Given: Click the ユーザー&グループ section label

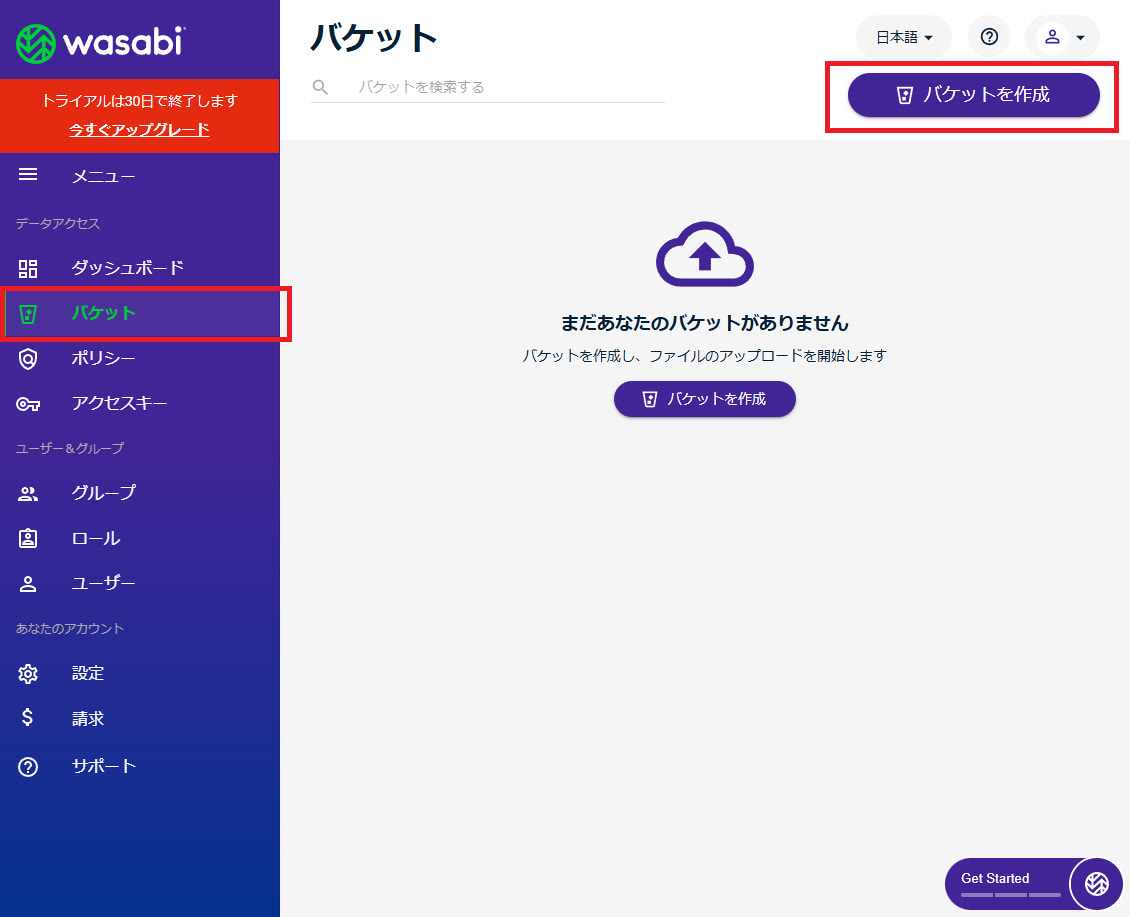Looking at the screenshot, I should (x=70, y=448).
